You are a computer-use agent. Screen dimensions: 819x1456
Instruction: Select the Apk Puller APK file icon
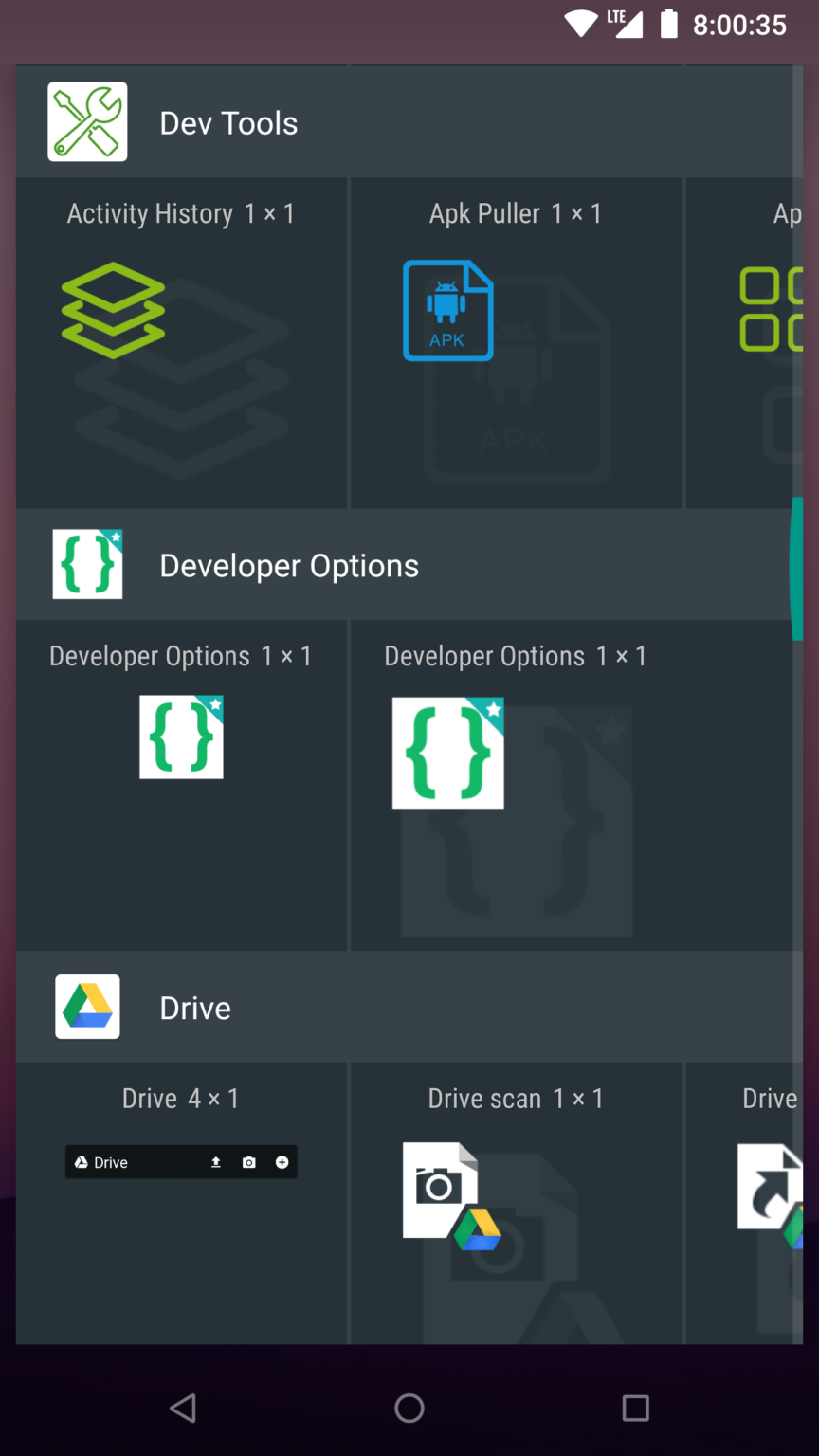(x=448, y=310)
